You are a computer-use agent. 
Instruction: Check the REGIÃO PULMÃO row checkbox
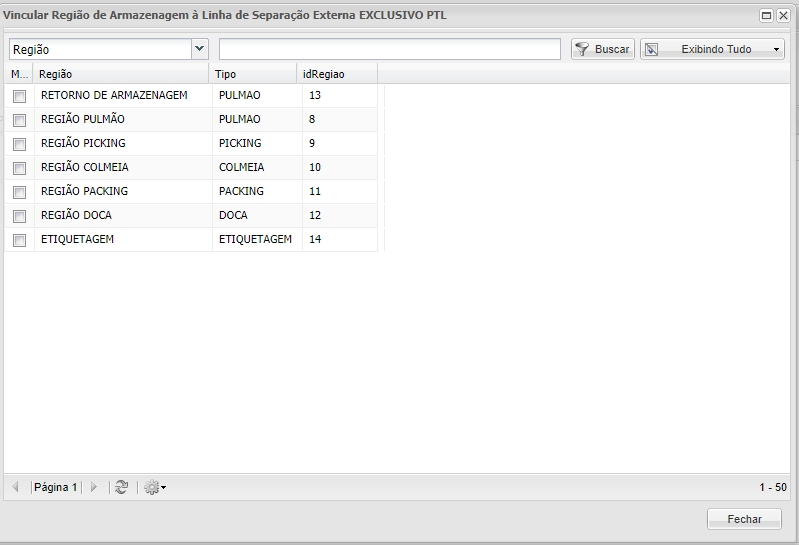pos(19,120)
